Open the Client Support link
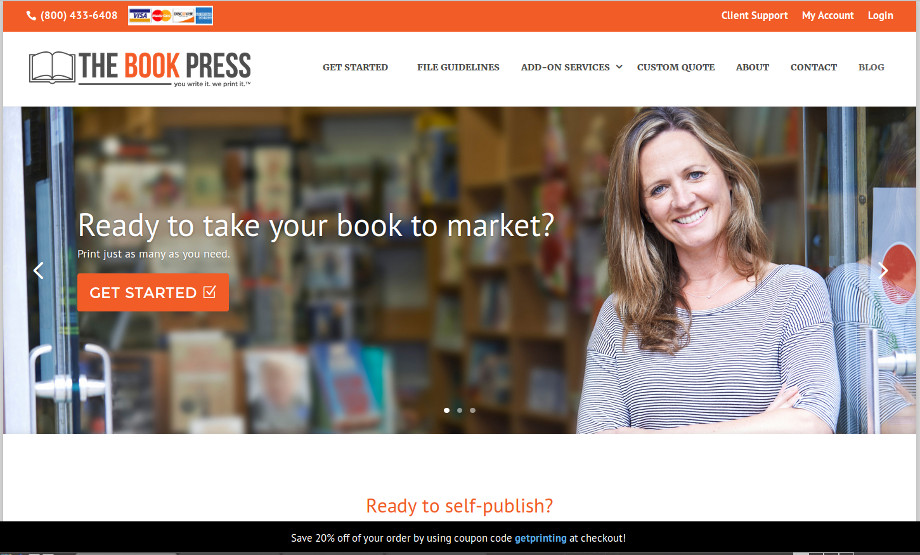Viewport: 920px width, 555px height. coord(755,16)
